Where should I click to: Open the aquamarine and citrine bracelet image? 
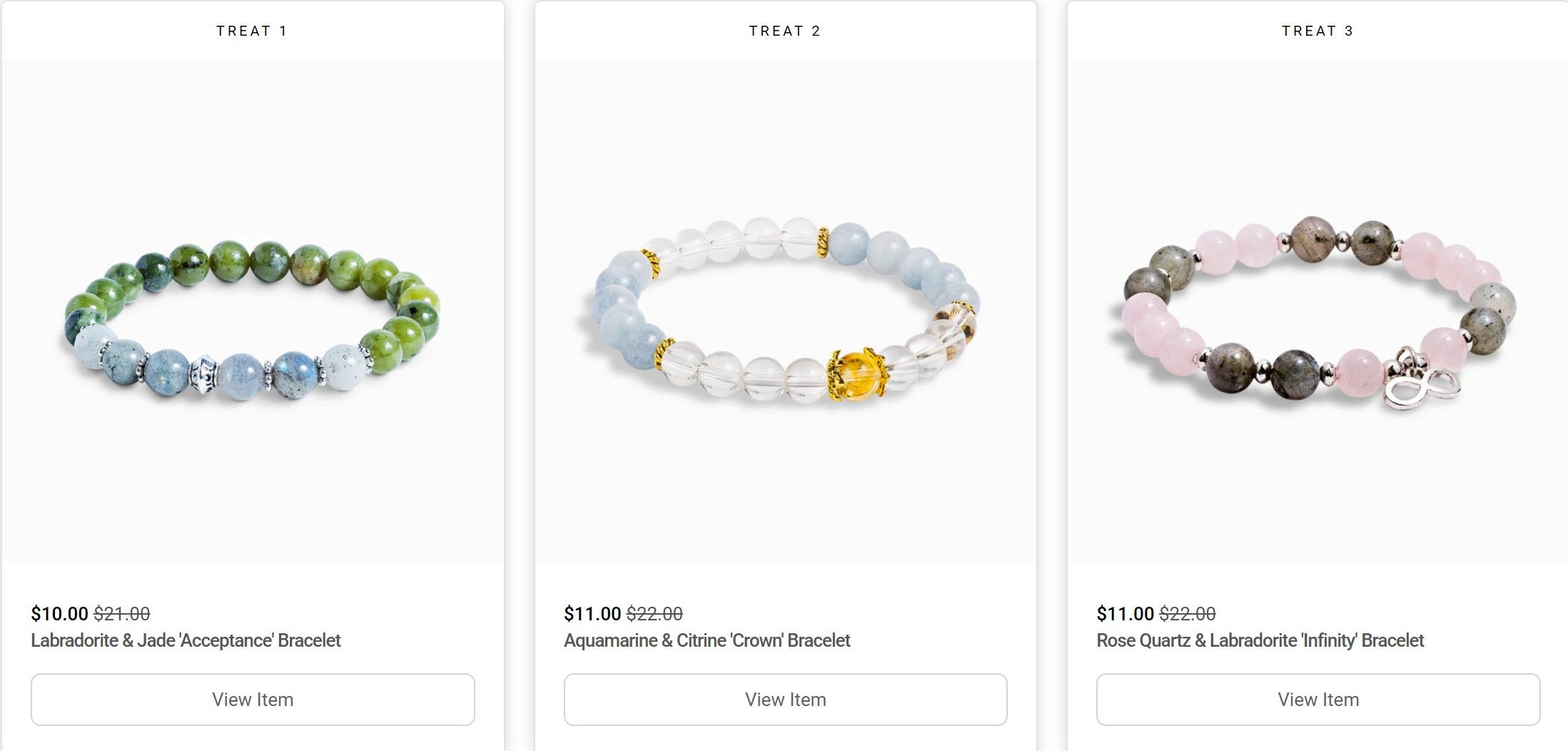[x=785, y=311]
